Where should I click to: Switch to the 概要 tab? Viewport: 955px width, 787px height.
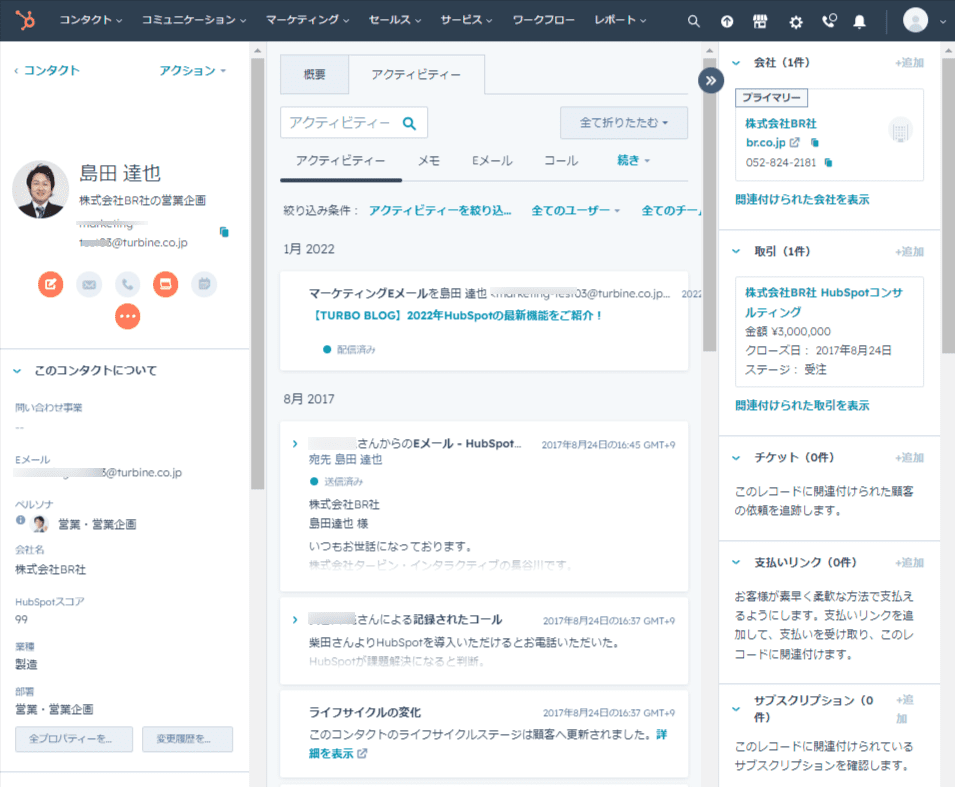click(314, 74)
